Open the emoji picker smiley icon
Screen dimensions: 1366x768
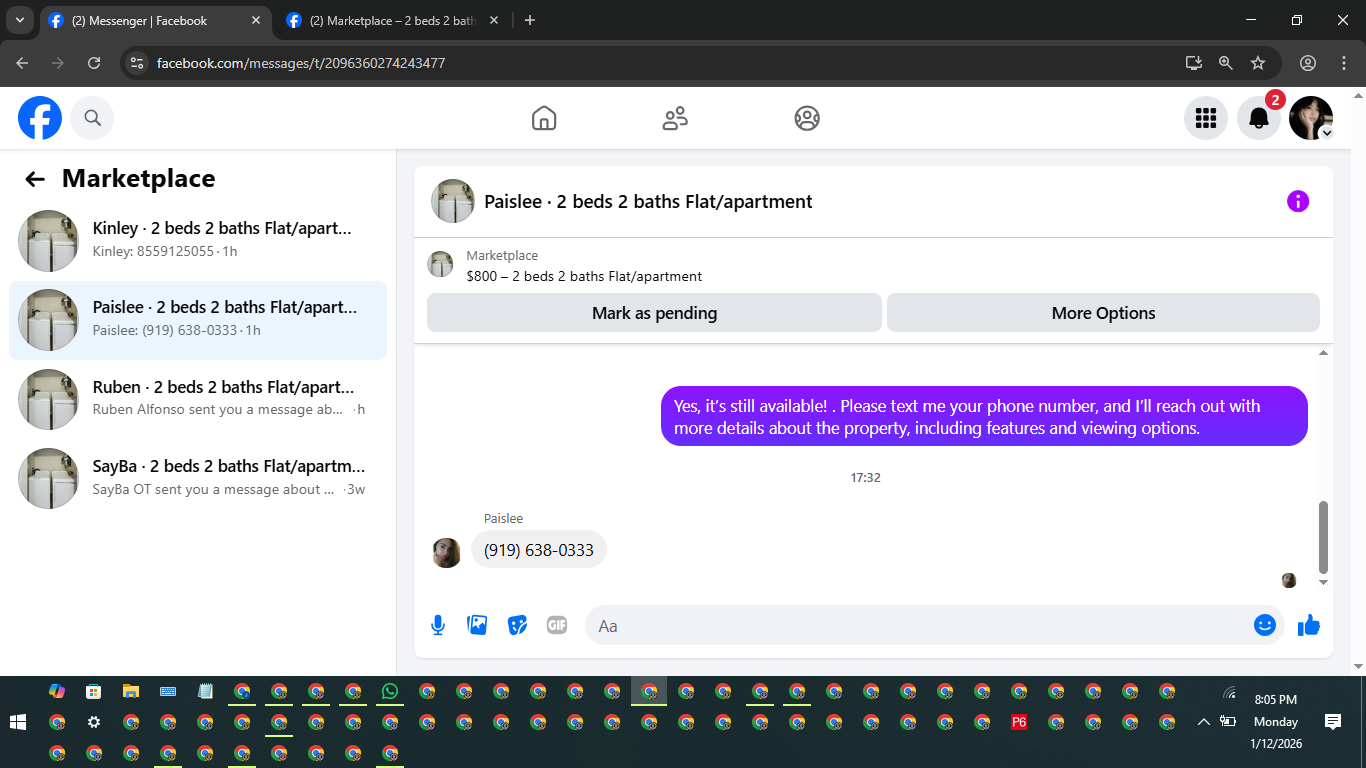point(1265,625)
